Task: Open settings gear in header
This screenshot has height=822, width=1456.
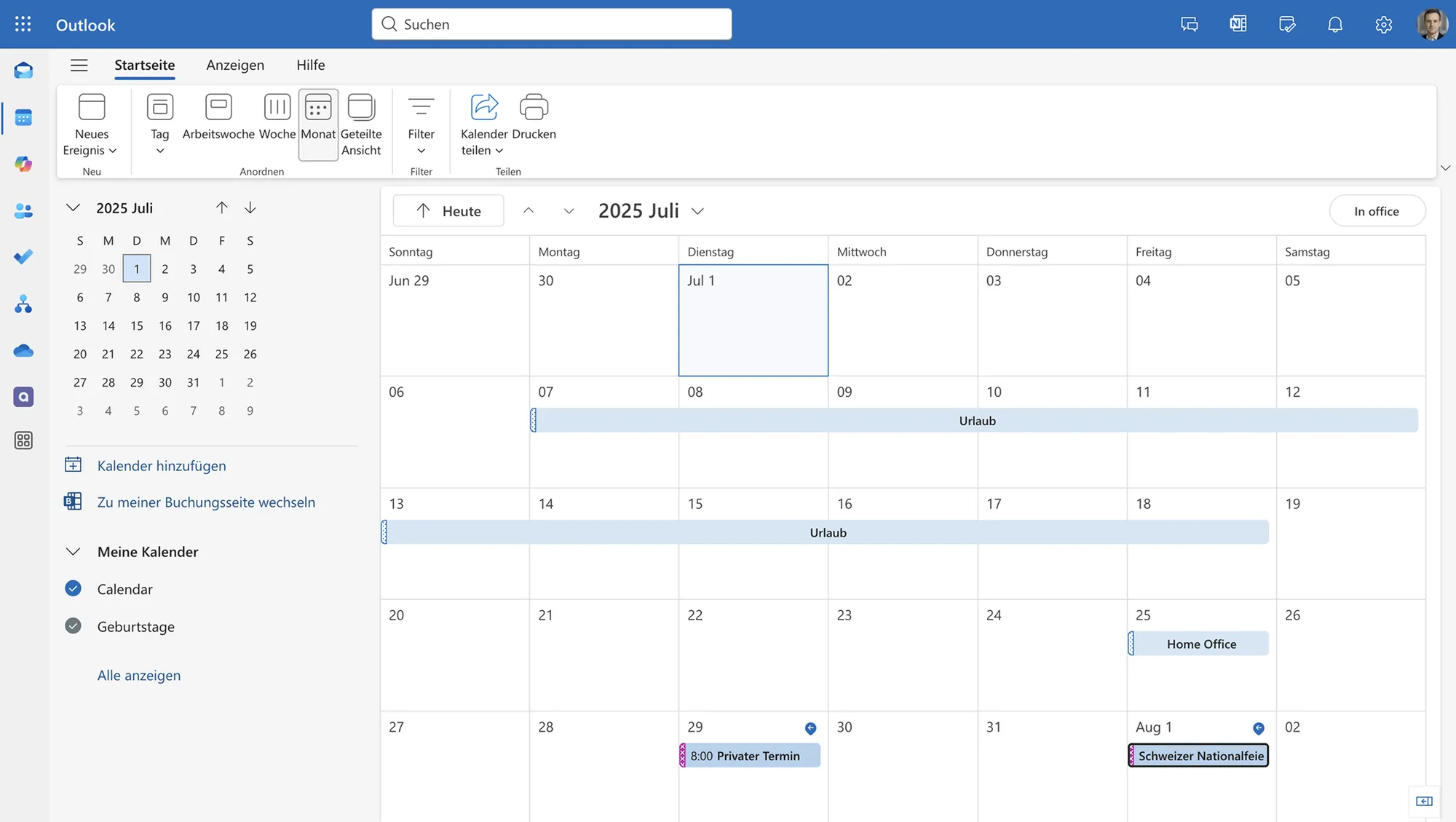Action: click(1383, 25)
